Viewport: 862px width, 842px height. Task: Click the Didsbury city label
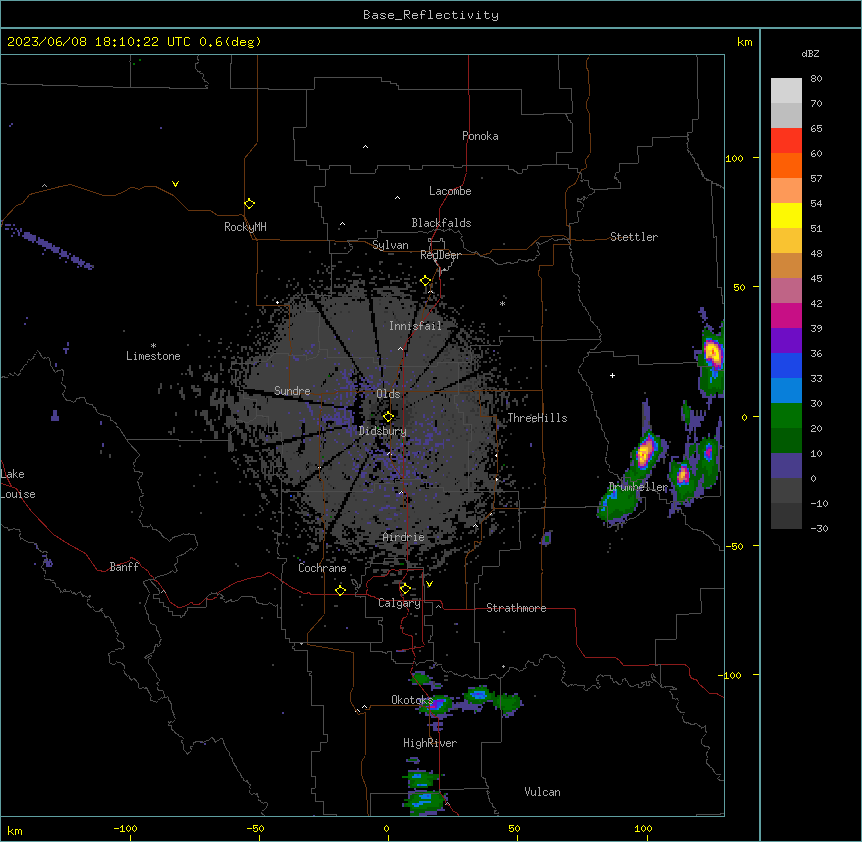(x=383, y=431)
